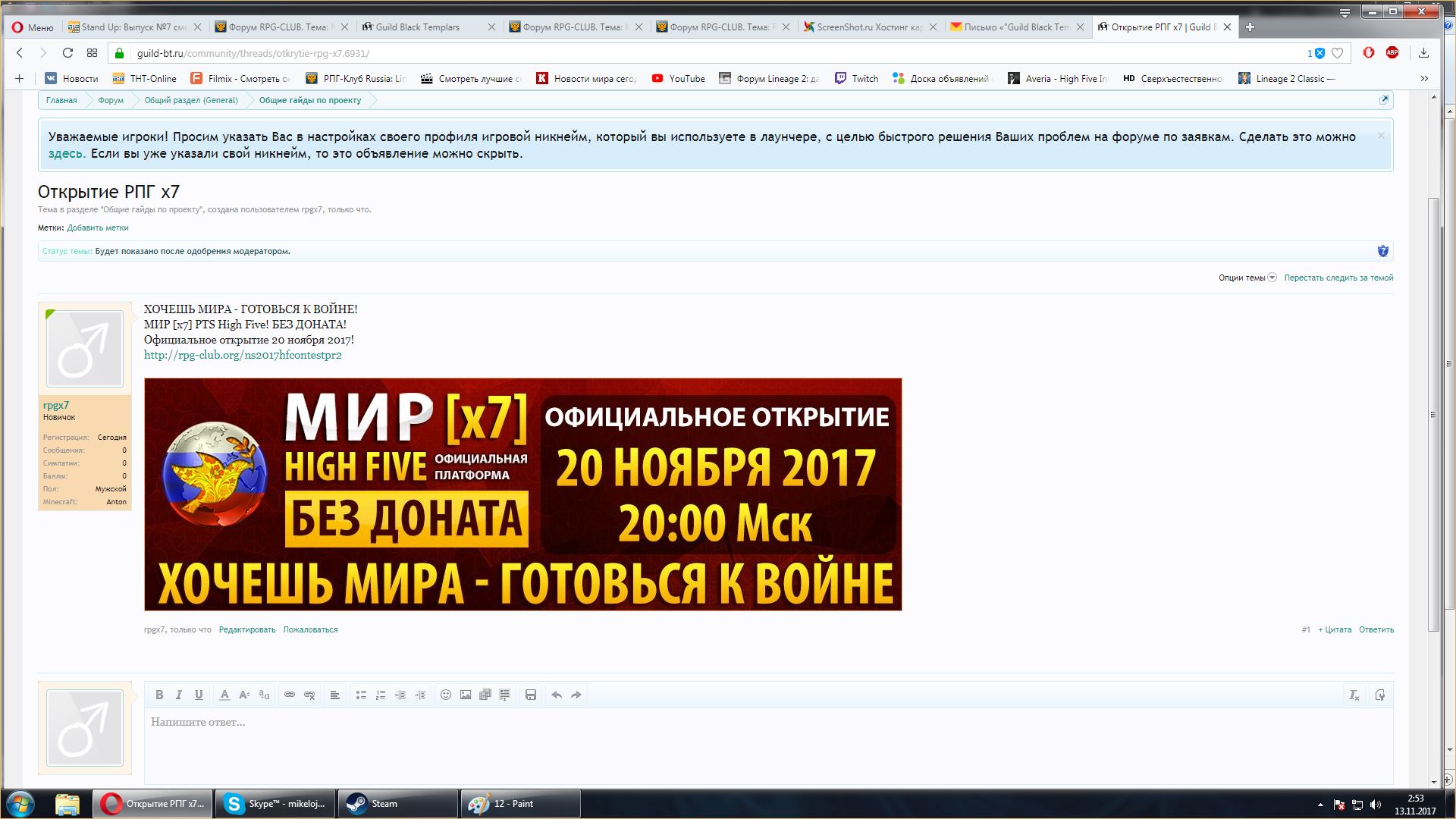The image size is (1456, 819).
Task: Click the Редактировать link under post
Action: [247, 629]
